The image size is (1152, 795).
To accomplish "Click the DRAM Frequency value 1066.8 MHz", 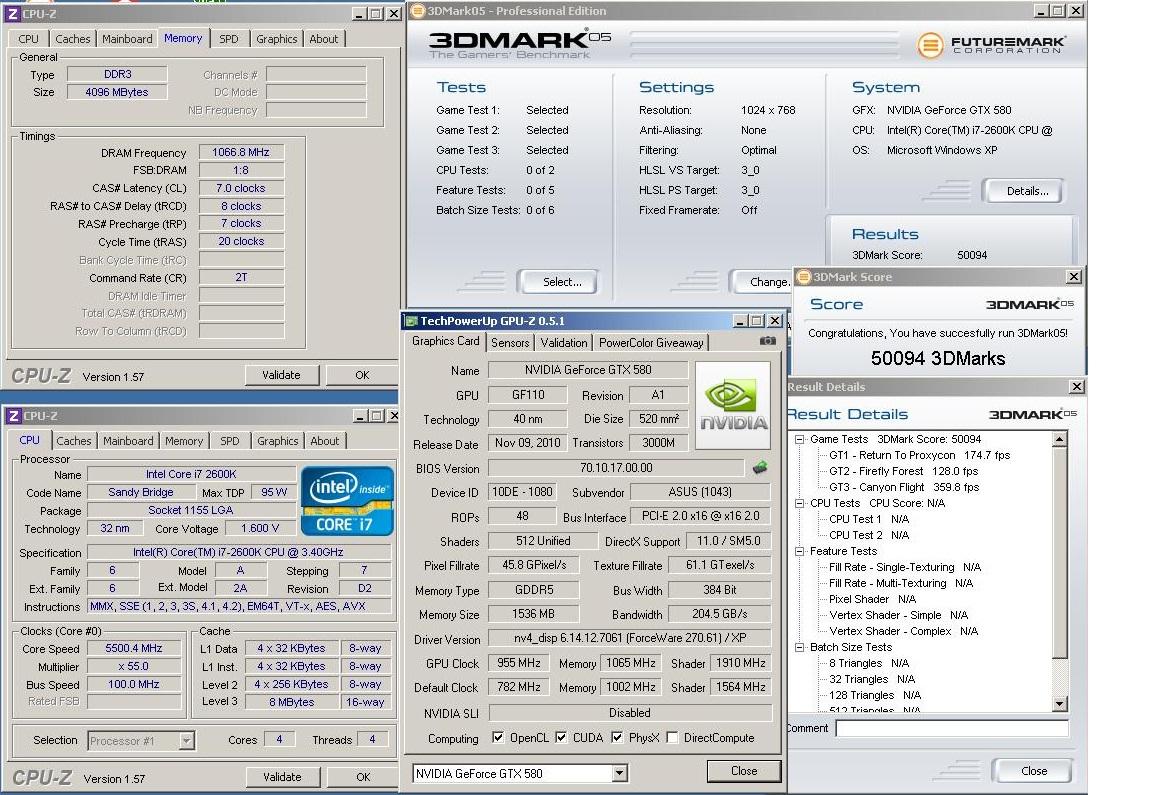I will (x=241, y=153).
